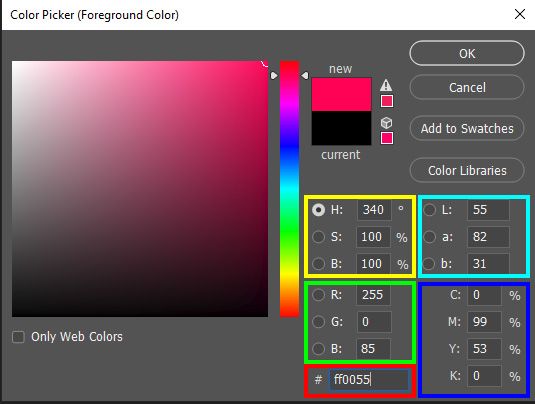Select the closest in-gamut color swatch
535x404 pixels.
coord(387,101)
